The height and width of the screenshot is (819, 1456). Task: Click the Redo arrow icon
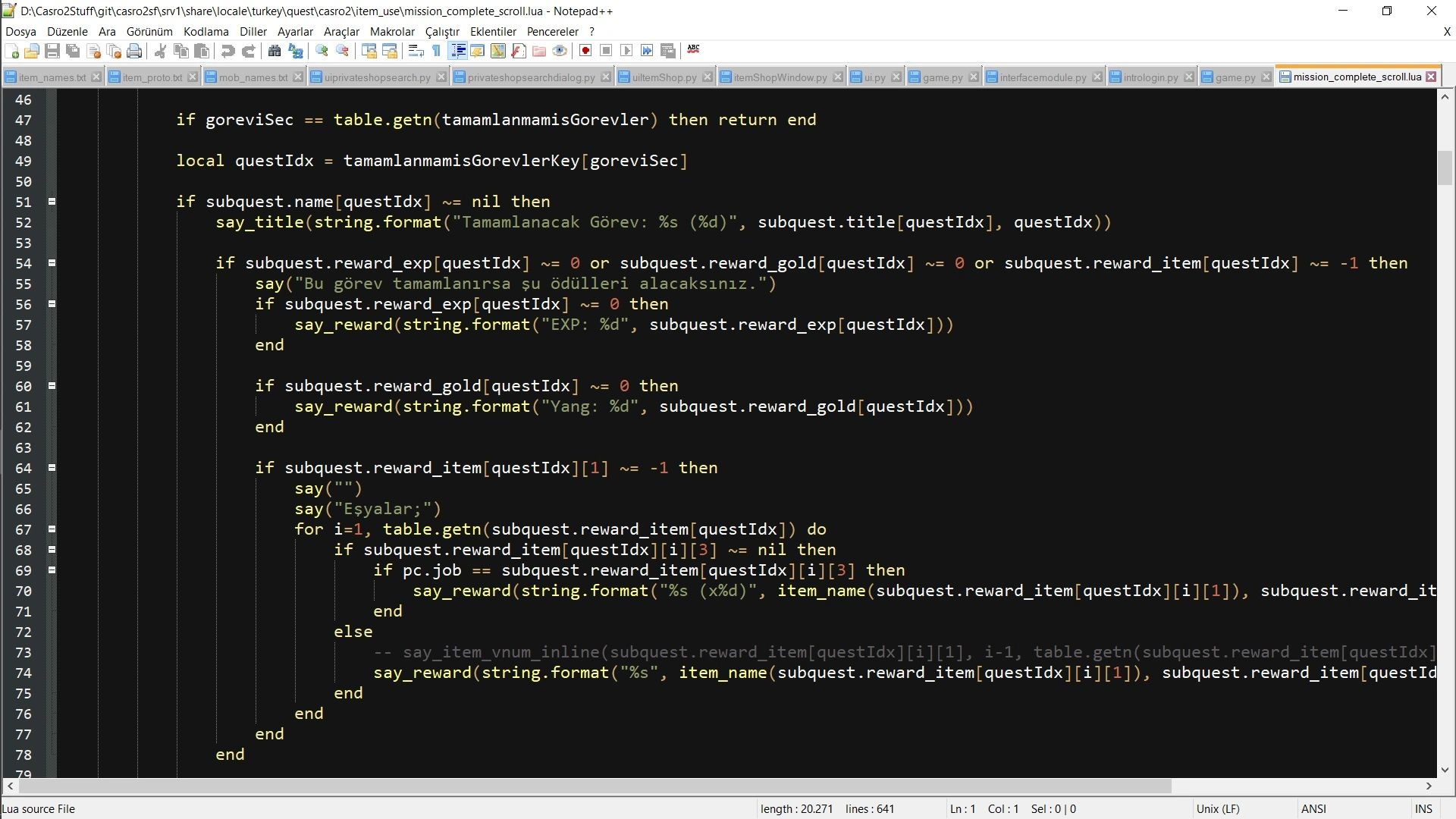click(248, 51)
